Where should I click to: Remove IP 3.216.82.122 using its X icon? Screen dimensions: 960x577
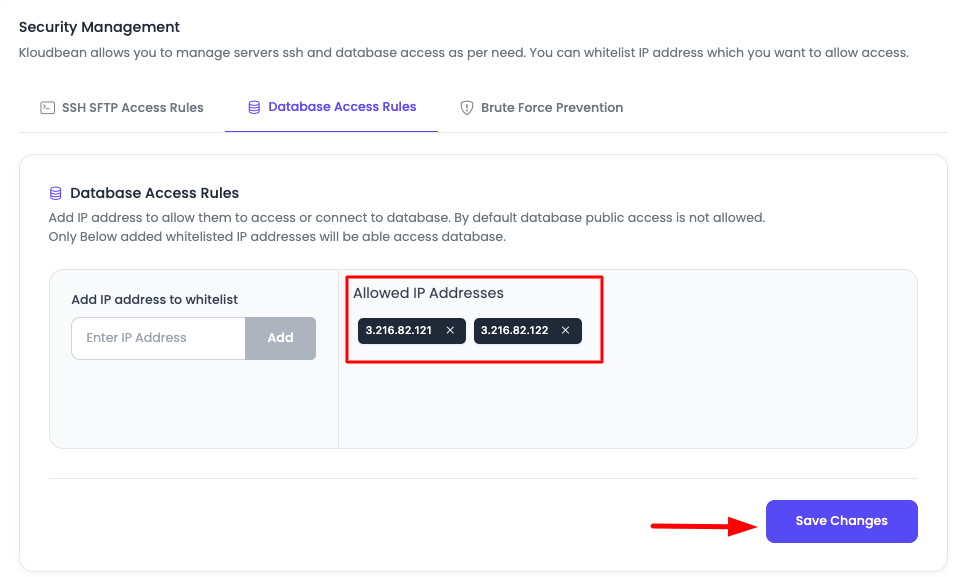565,330
